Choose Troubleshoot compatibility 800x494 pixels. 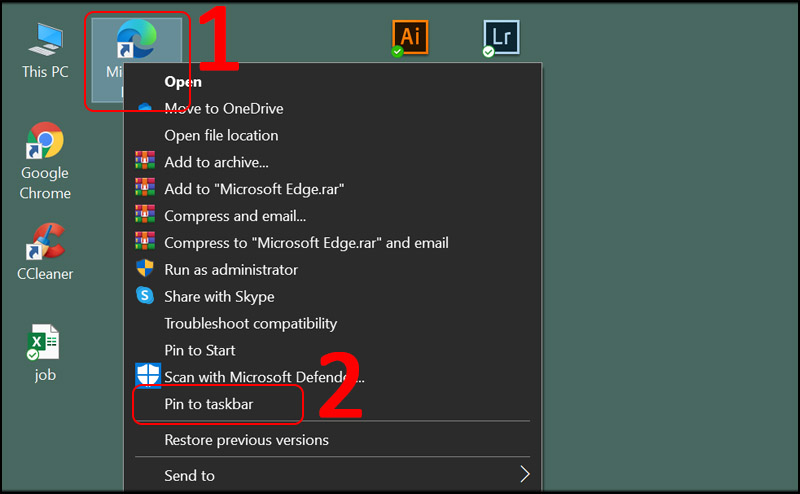click(x=250, y=323)
